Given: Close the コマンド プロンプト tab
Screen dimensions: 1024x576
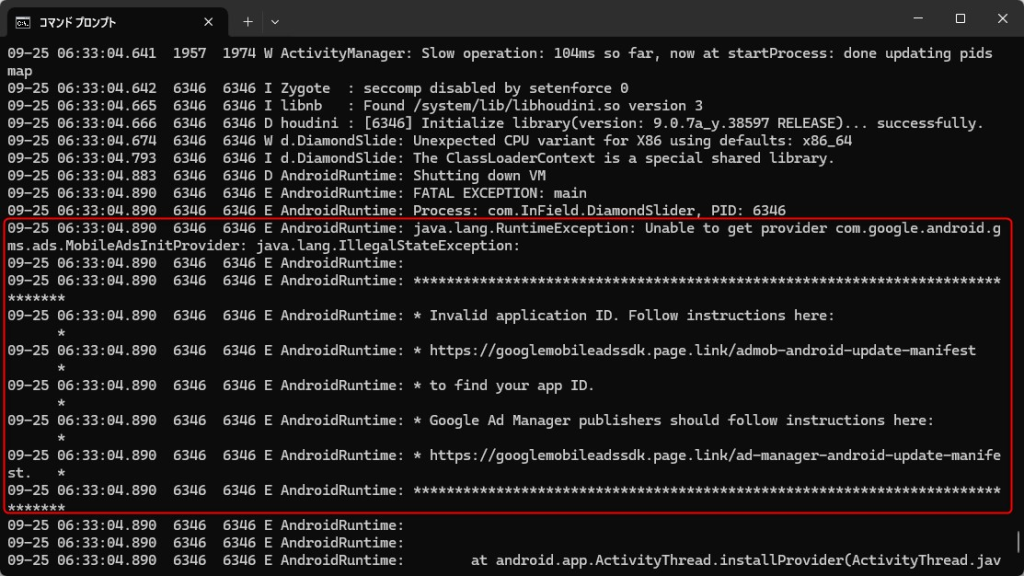Looking at the screenshot, I should click(x=208, y=21).
